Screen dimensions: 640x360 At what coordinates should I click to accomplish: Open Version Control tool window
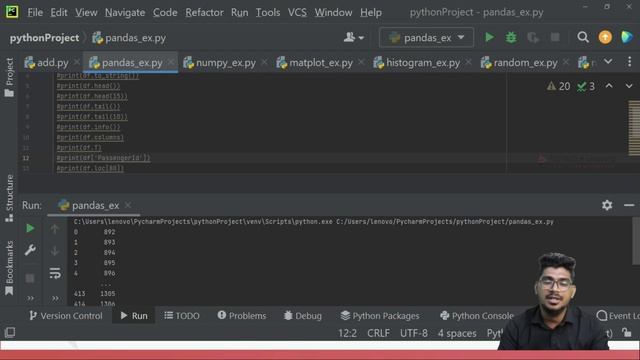[66, 316]
